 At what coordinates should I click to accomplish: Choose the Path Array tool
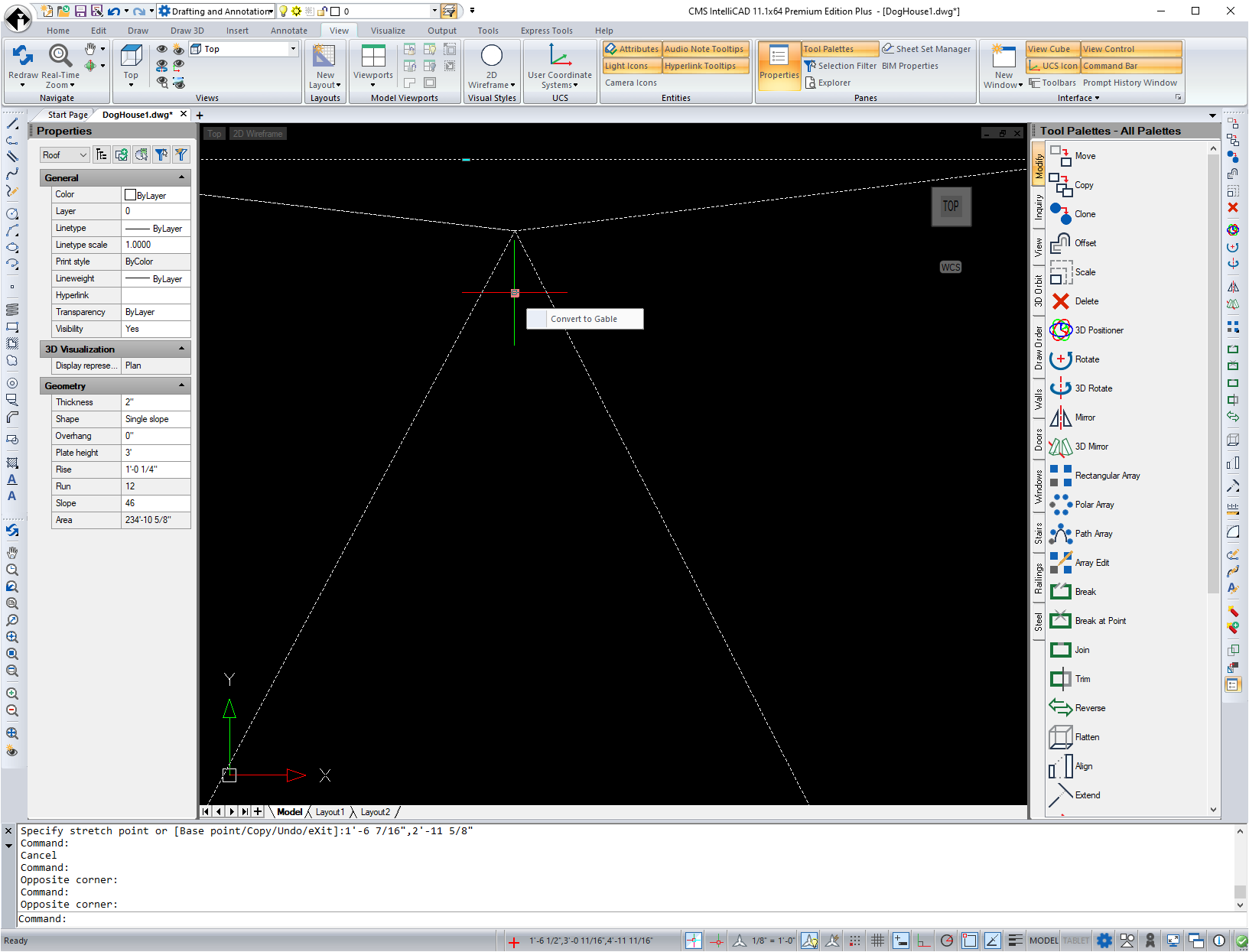coord(1081,534)
